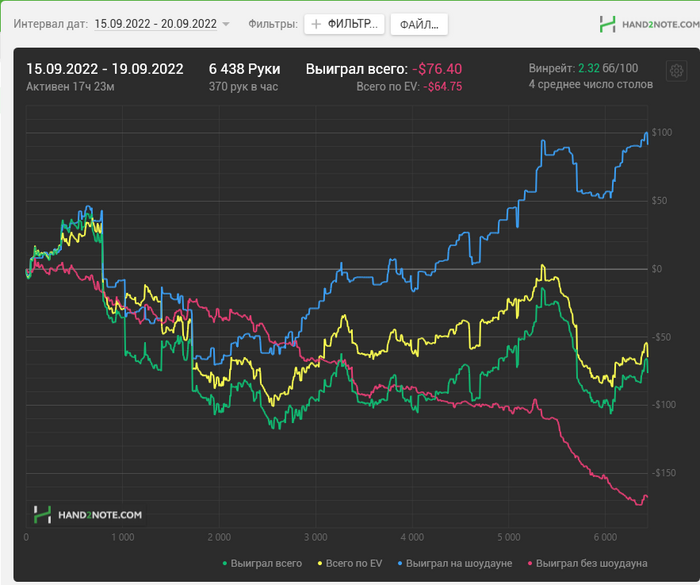Image resolution: width=700 pixels, height=585 pixels.
Task: Open the date interval dropdown arrow
Action: (x=226, y=24)
